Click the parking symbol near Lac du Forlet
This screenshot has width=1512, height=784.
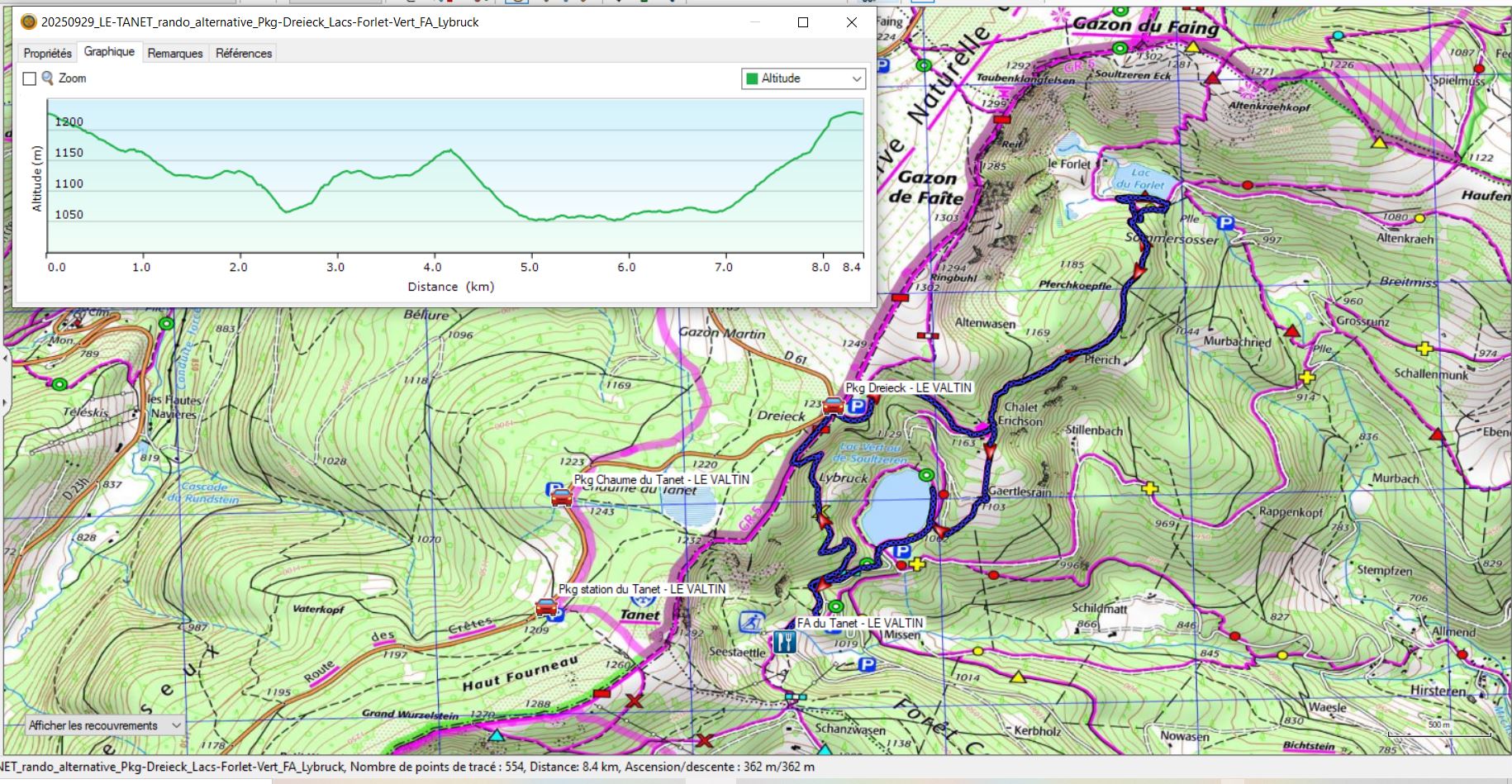(1225, 223)
